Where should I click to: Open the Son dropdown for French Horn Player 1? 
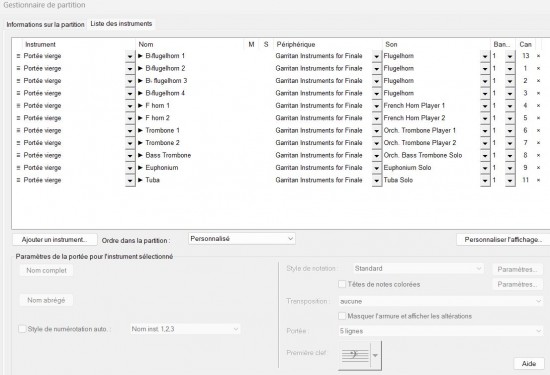pos(485,106)
